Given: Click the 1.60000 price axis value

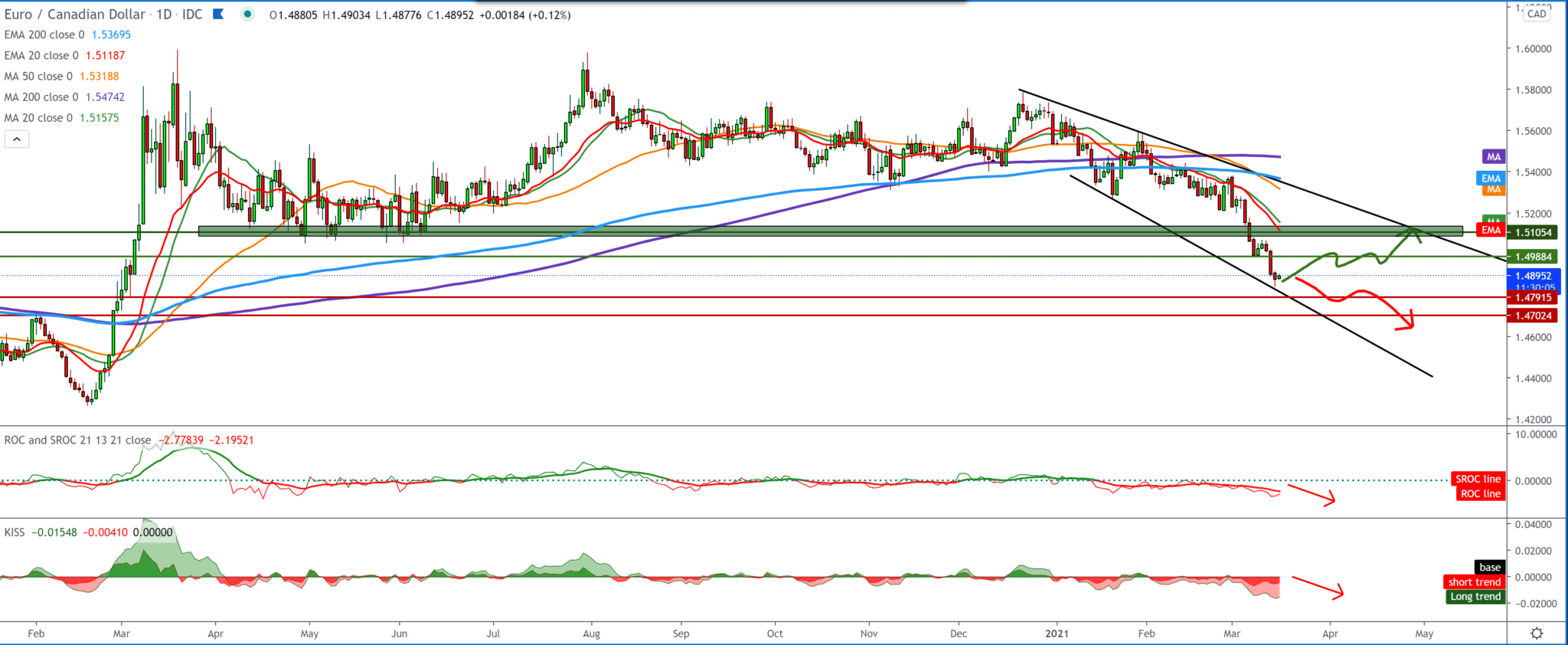Looking at the screenshot, I should point(1534,48).
